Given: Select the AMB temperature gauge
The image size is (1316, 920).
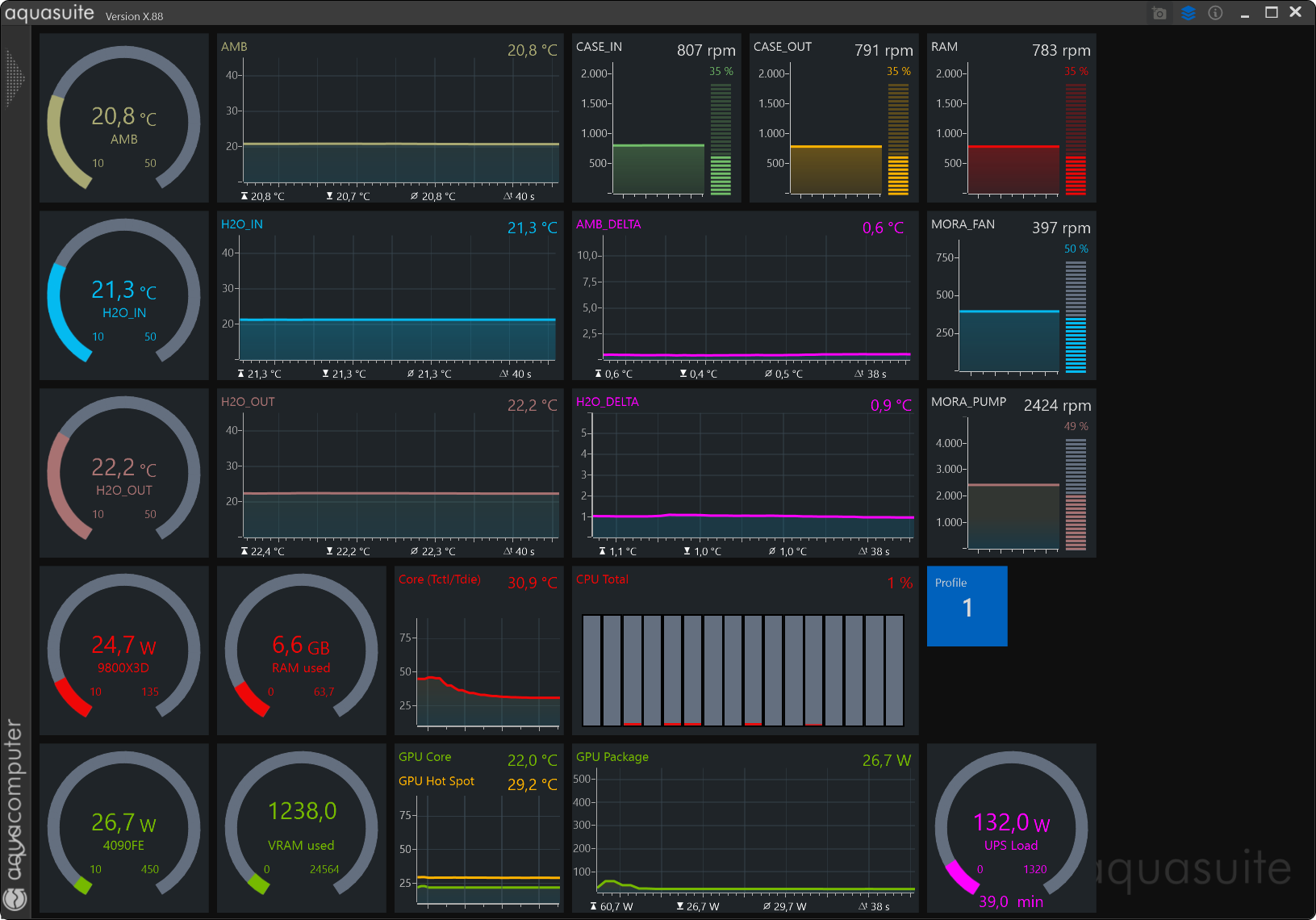Looking at the screenshot, I should (123, 118).
